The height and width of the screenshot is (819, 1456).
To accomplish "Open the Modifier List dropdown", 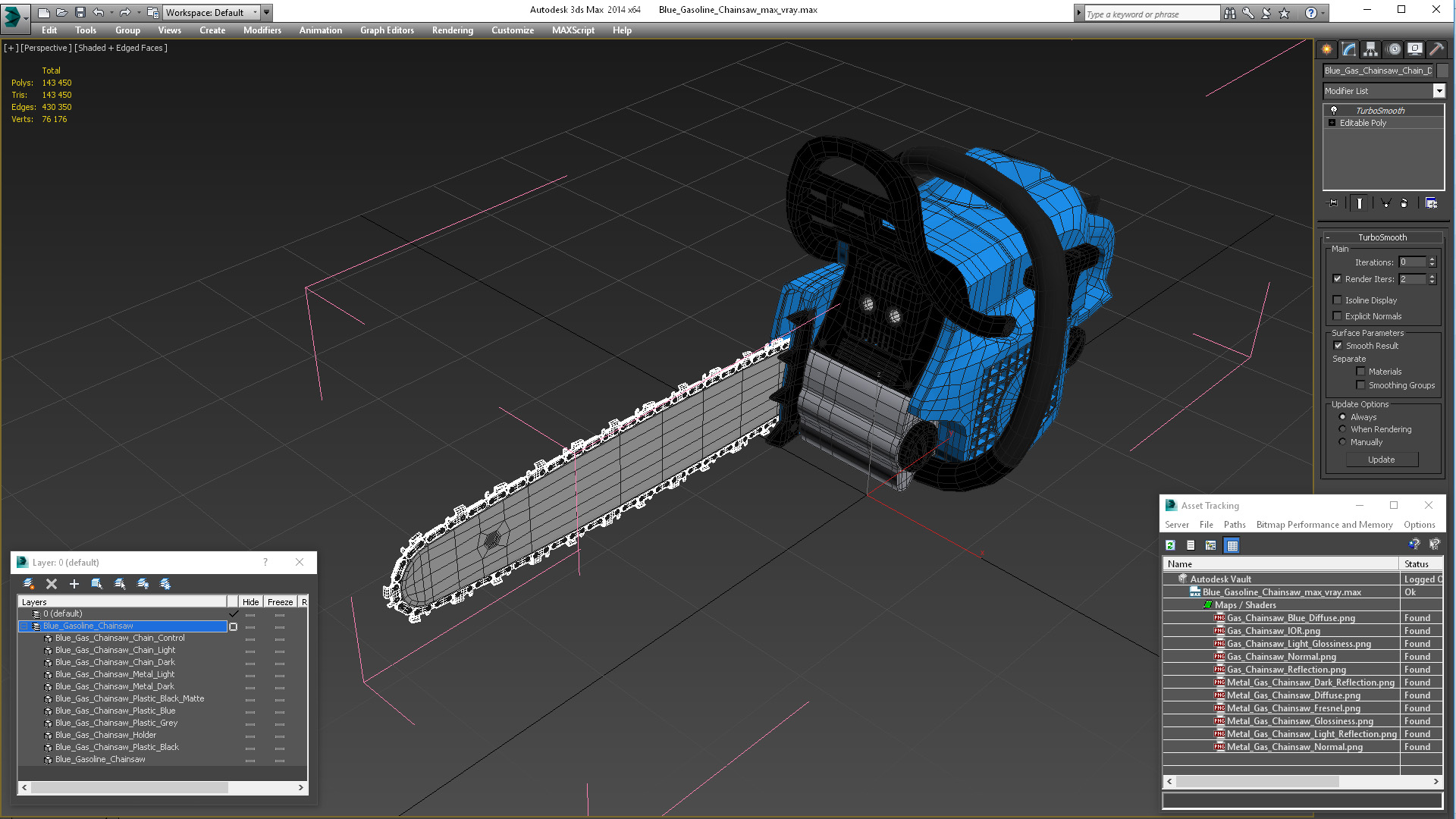I will (x=1439, y=91).
